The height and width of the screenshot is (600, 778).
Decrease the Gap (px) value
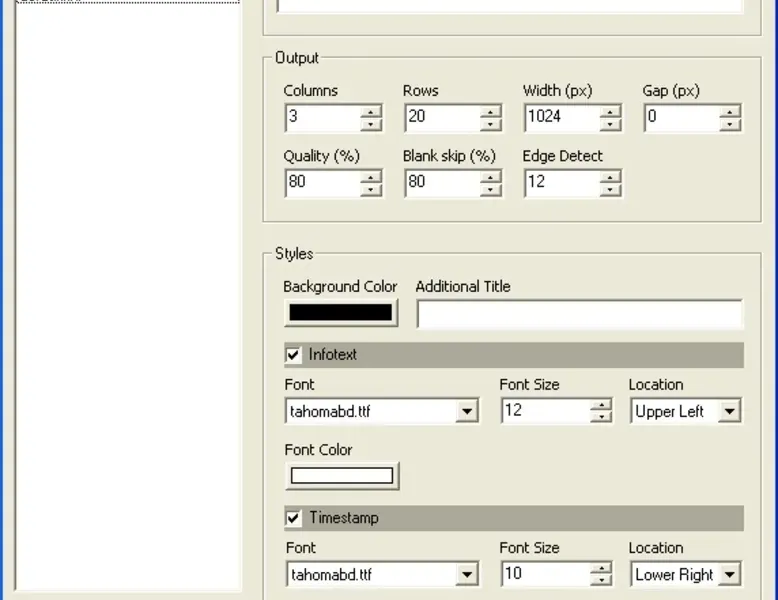click(x=730, y=124)
